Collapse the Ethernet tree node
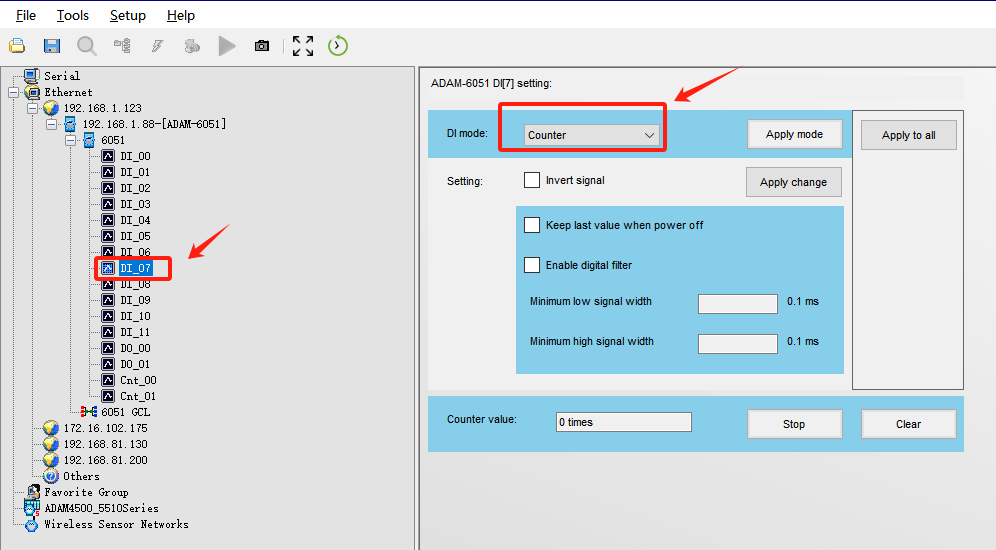Viewport: 996px width, 550px height. (14, 92)
